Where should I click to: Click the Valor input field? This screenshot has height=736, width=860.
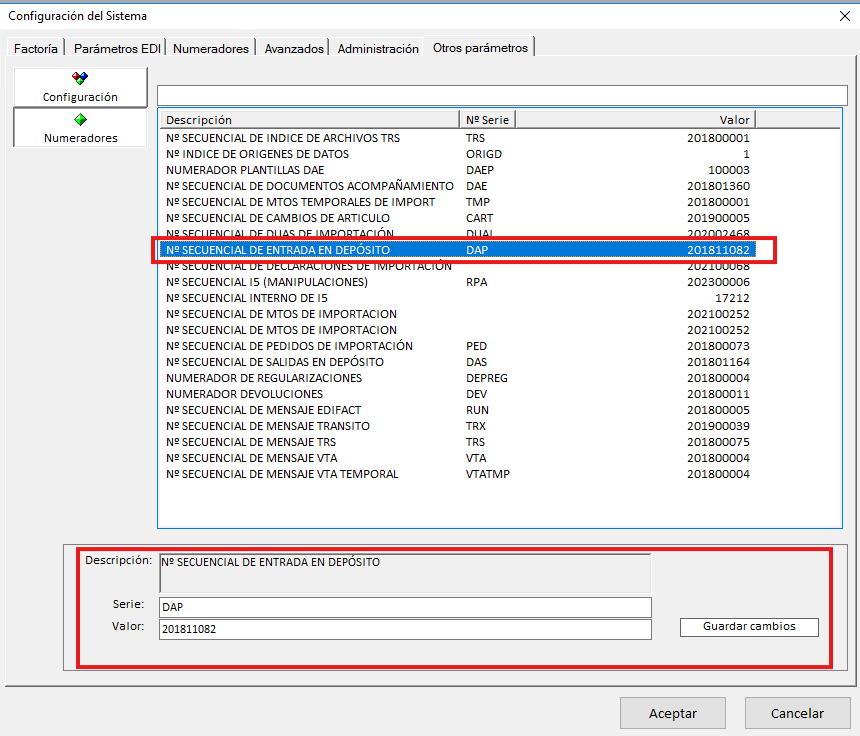tap(405, 629)
